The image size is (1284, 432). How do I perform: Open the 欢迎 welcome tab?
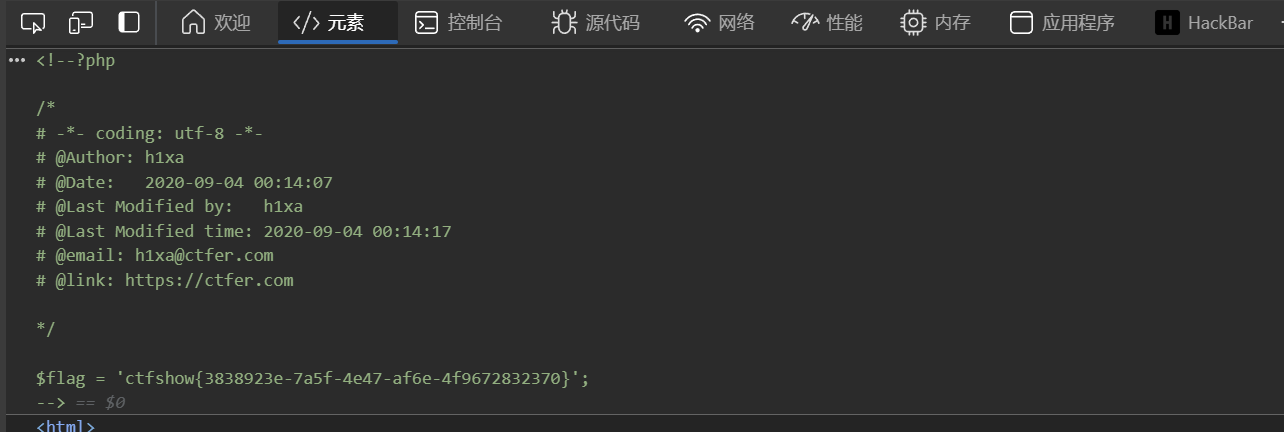216,23
